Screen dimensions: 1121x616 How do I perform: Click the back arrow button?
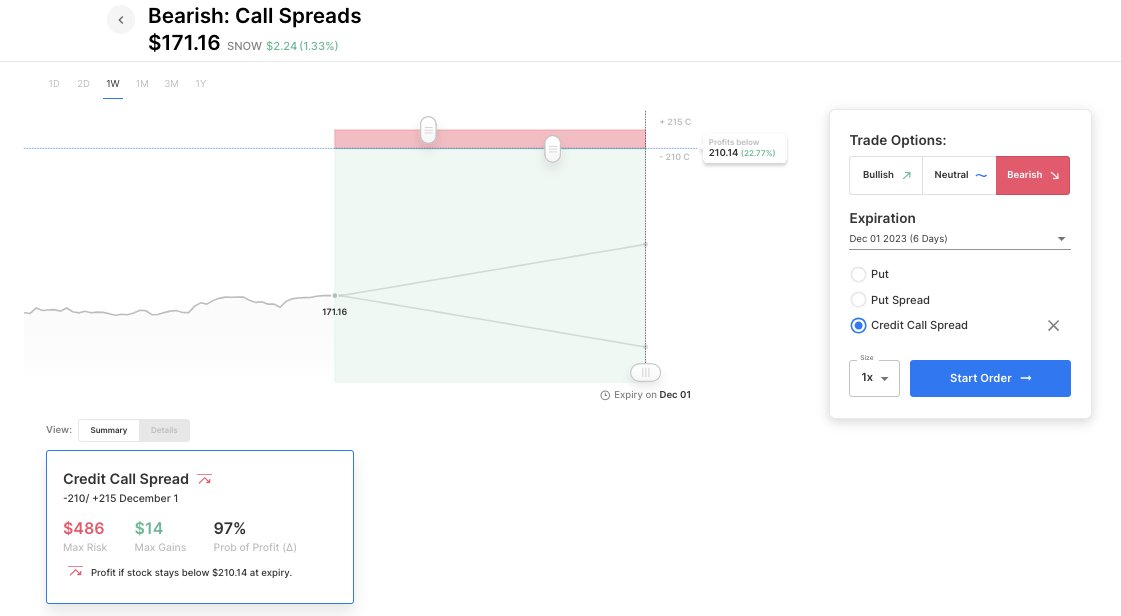(x=121, y=20)
